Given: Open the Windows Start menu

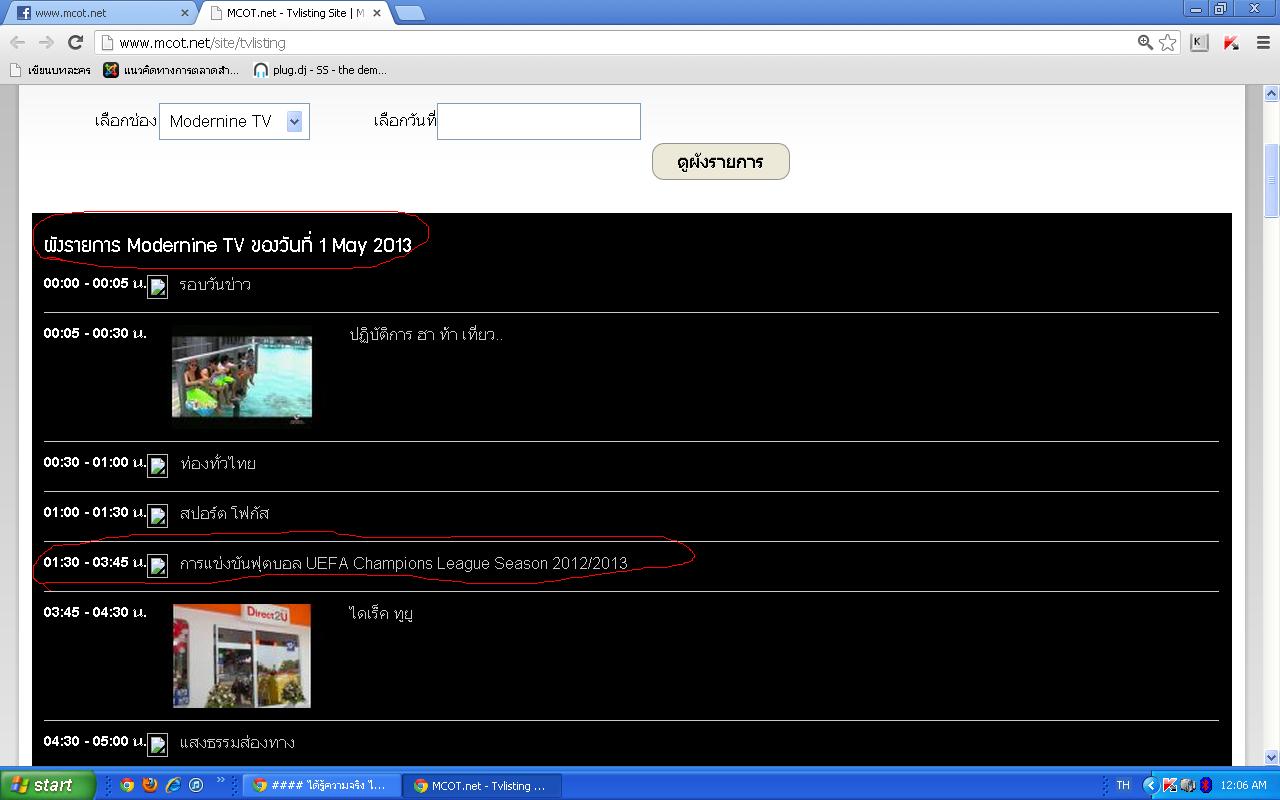Looking at the screenshot, I should tap(48, 785).
